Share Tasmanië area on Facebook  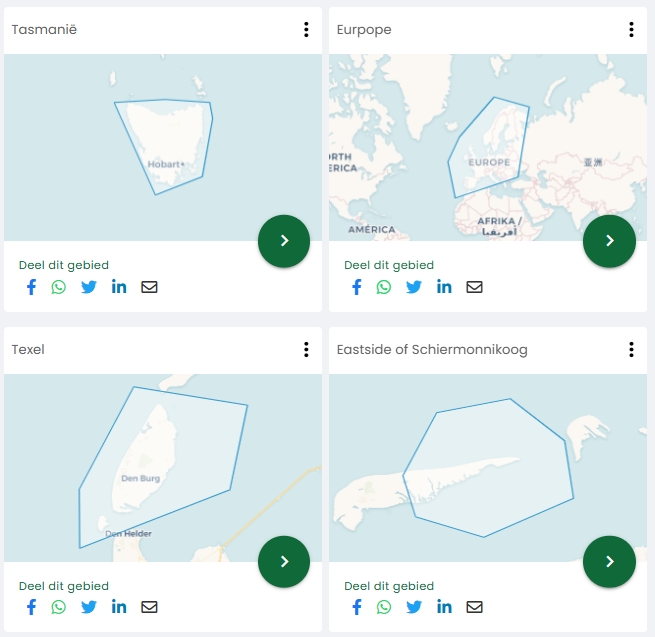click(x=31, y=287)
